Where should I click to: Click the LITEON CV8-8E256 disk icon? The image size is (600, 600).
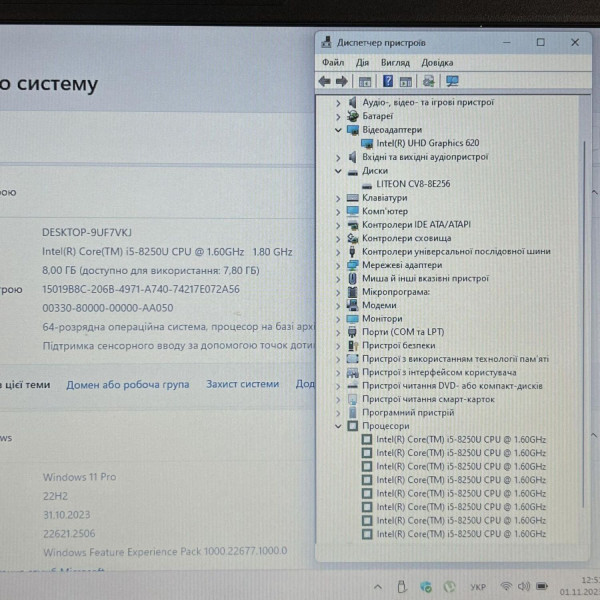pos(367,185)
